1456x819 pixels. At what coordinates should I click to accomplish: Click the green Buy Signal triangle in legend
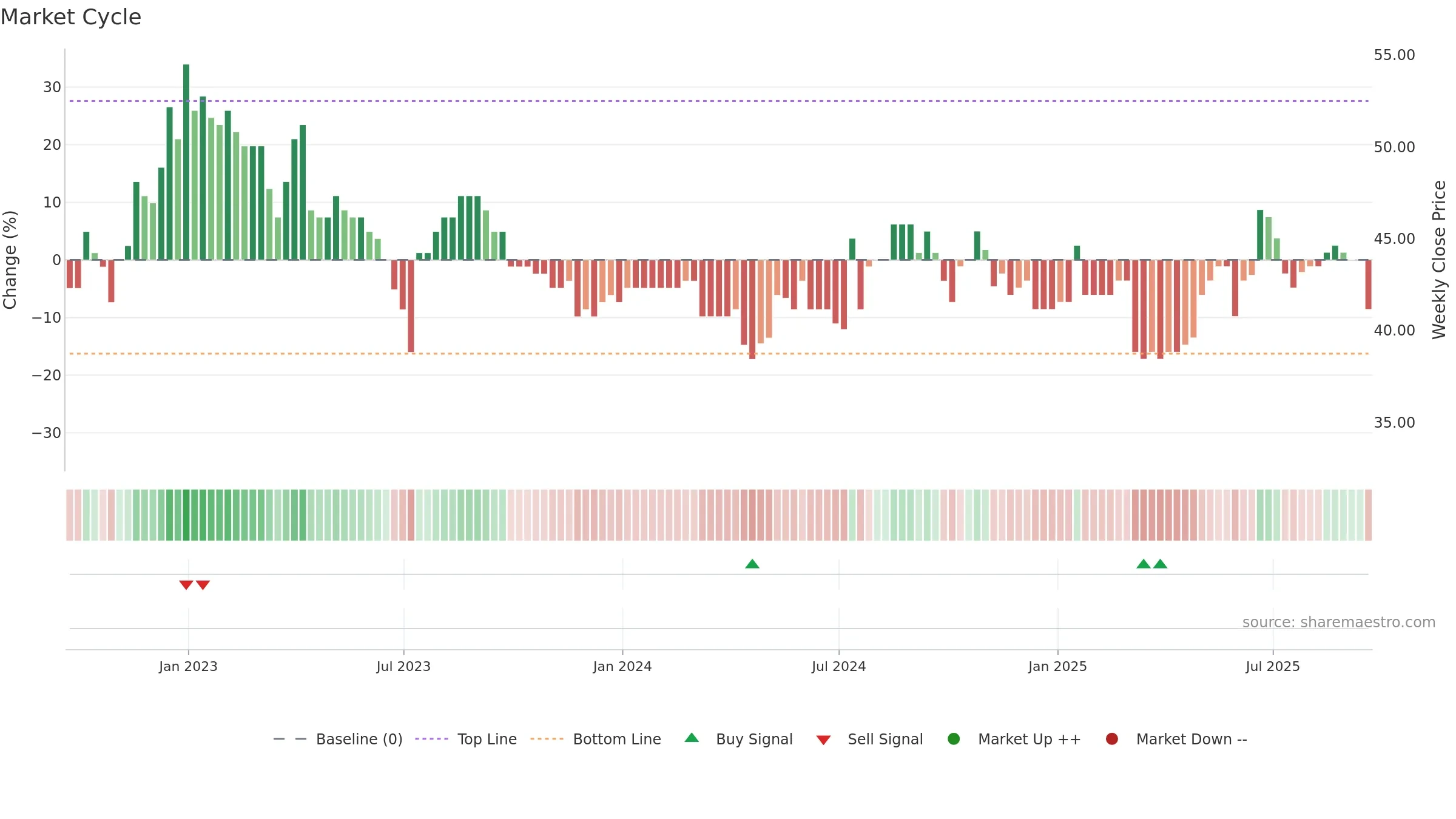tap(692, 738)
